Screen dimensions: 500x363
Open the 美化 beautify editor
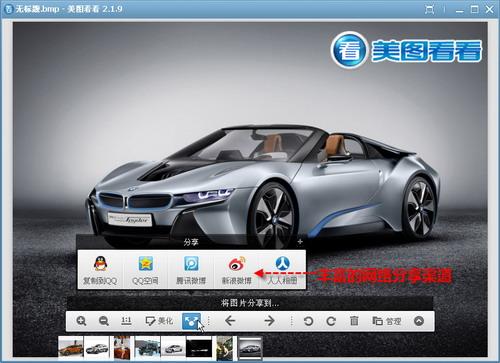coord(159,321)
